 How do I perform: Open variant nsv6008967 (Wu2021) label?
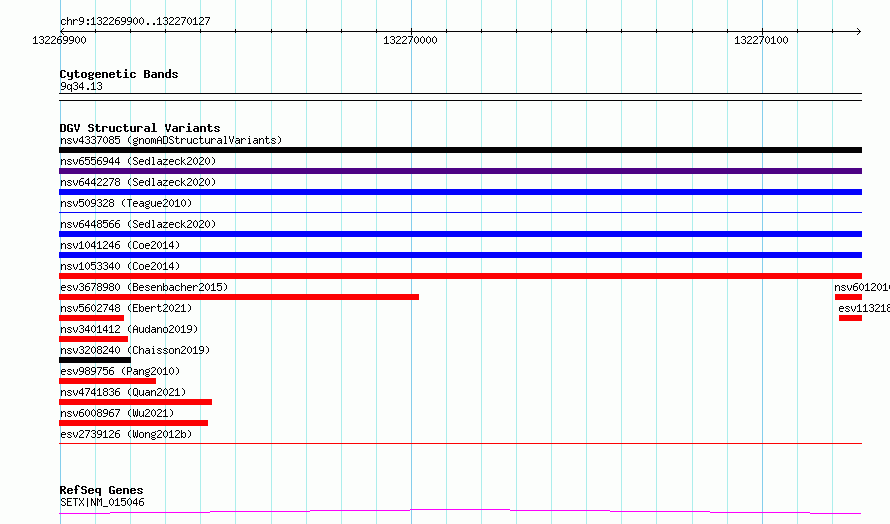tap(117, 413)
